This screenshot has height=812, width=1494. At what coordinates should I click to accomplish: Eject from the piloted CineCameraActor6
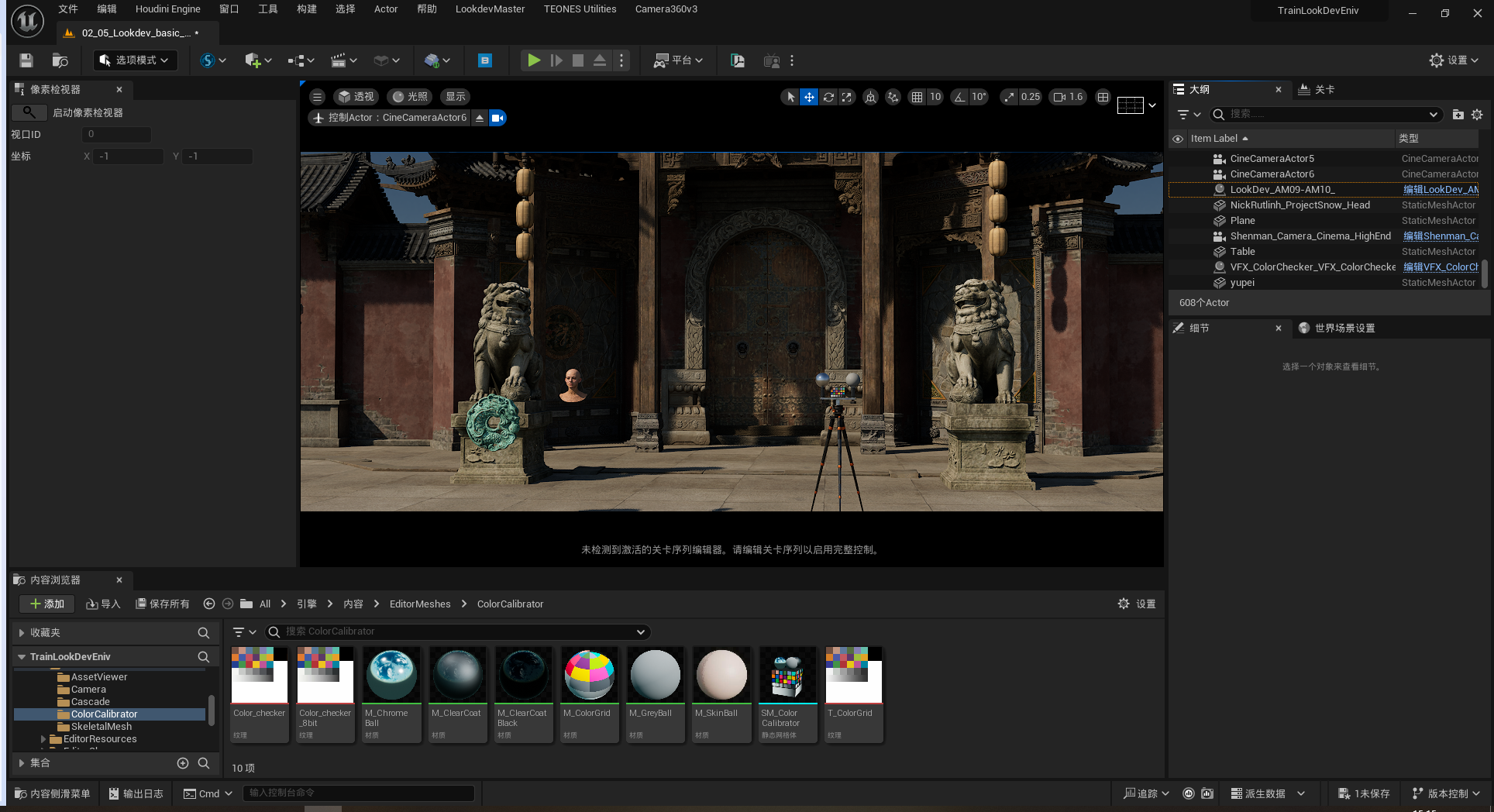(x=480, y=118)
